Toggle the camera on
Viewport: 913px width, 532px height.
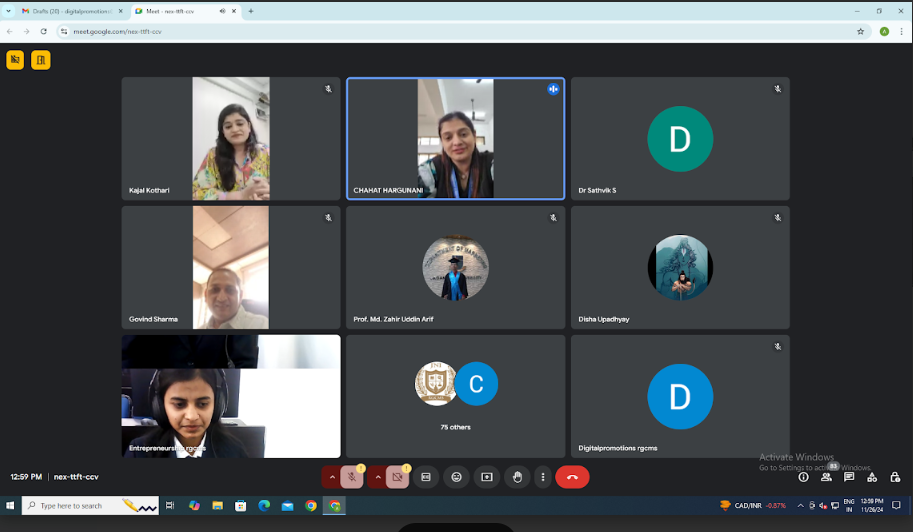tap(397, 477)
